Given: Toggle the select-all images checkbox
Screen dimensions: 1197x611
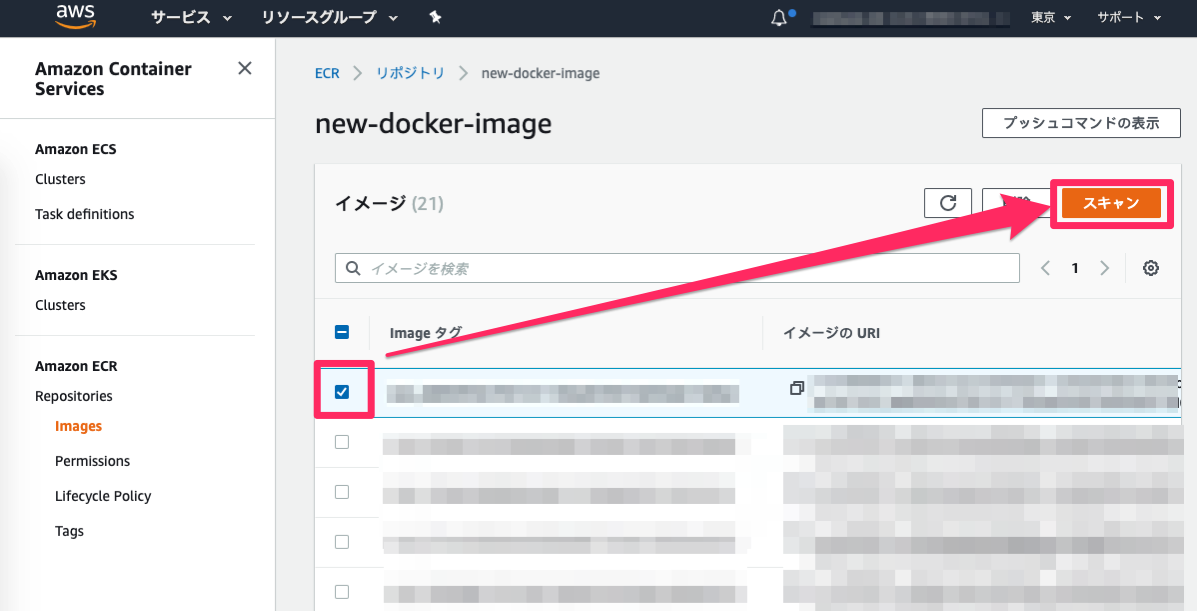Looking at the screenshot, I should 342,332.
